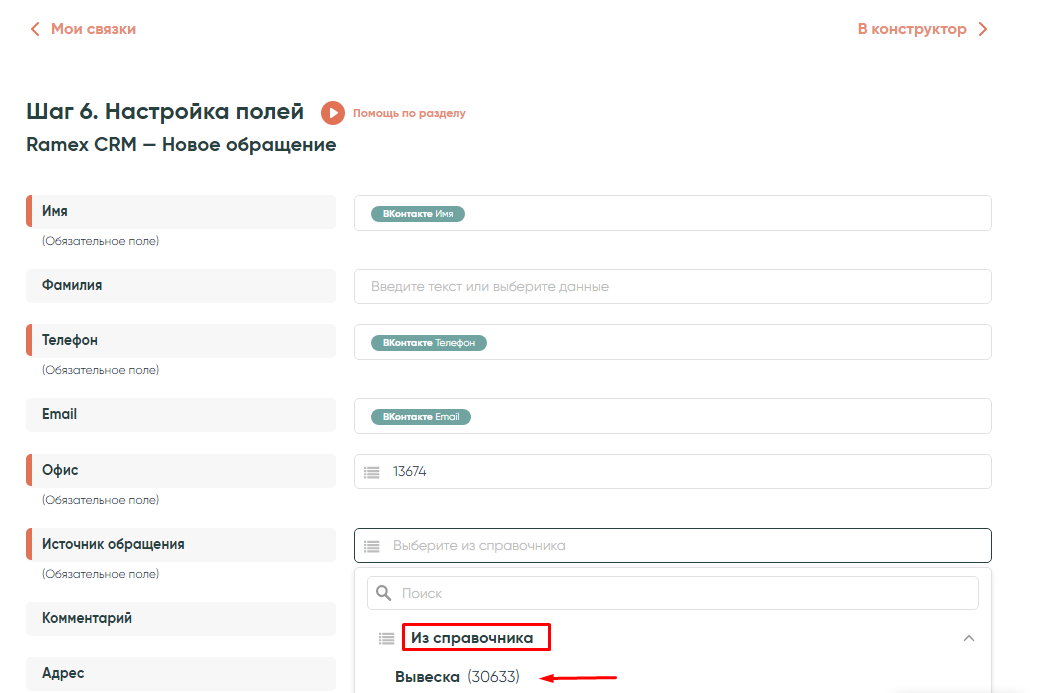
Task: Click the ВКонтакте Имя tag
Action: 418,214
